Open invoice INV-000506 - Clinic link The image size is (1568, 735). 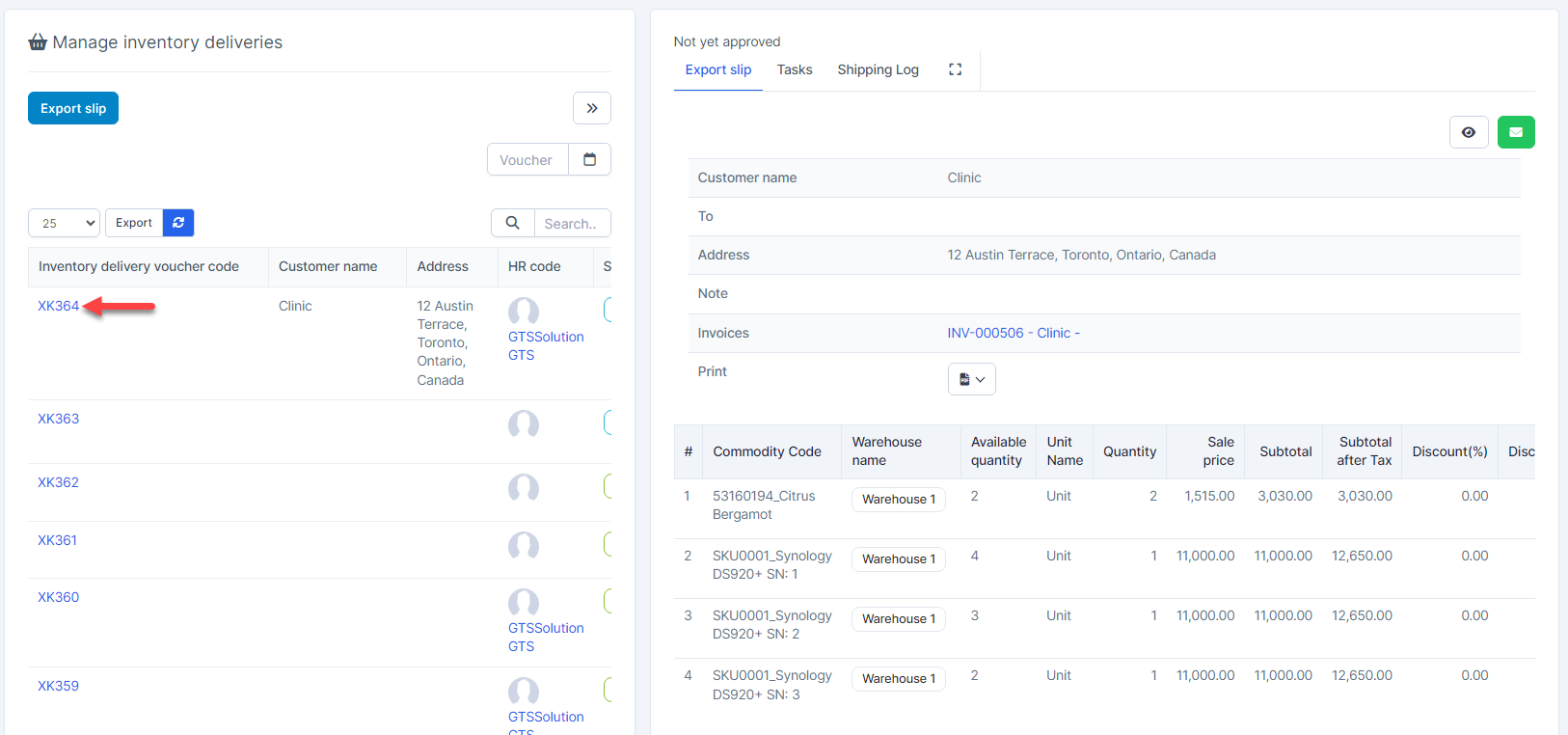click(1014, 333)
